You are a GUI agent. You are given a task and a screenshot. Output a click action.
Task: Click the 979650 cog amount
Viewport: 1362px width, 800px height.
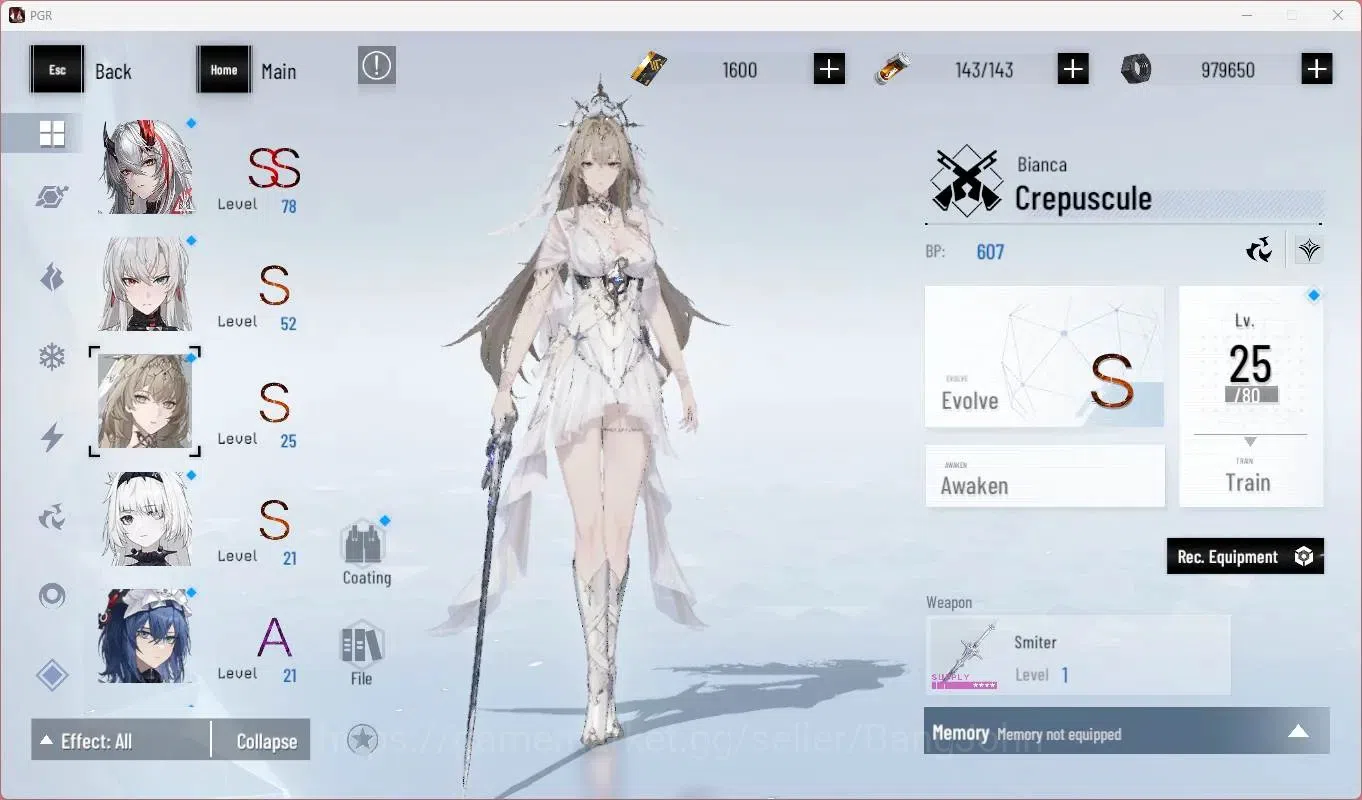1228,70
